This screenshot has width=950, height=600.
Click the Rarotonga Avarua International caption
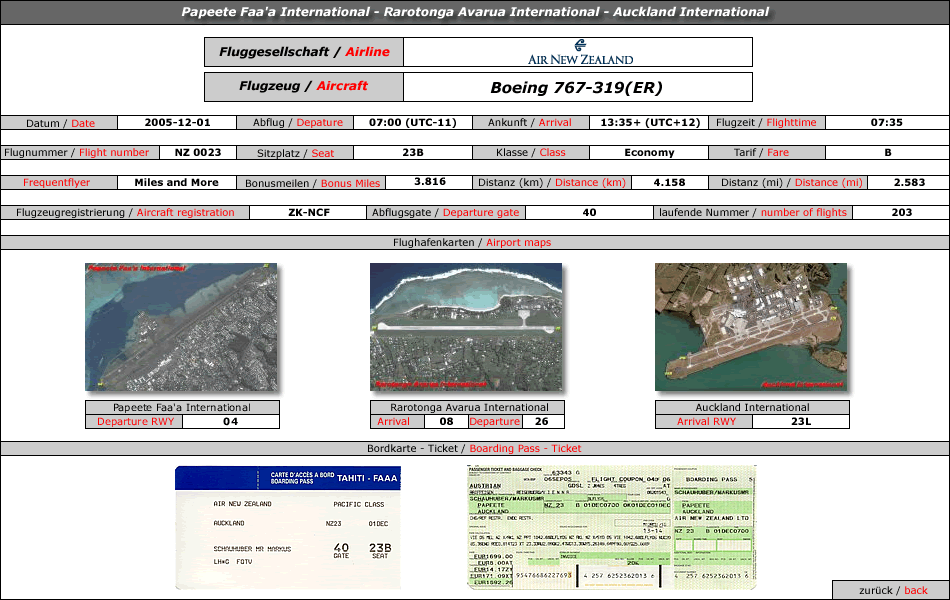point(469,408)
